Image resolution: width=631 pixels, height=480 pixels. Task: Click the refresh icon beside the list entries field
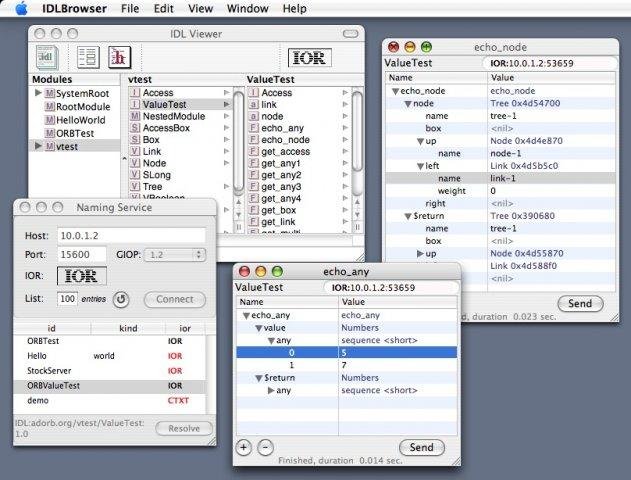point(121,299)
